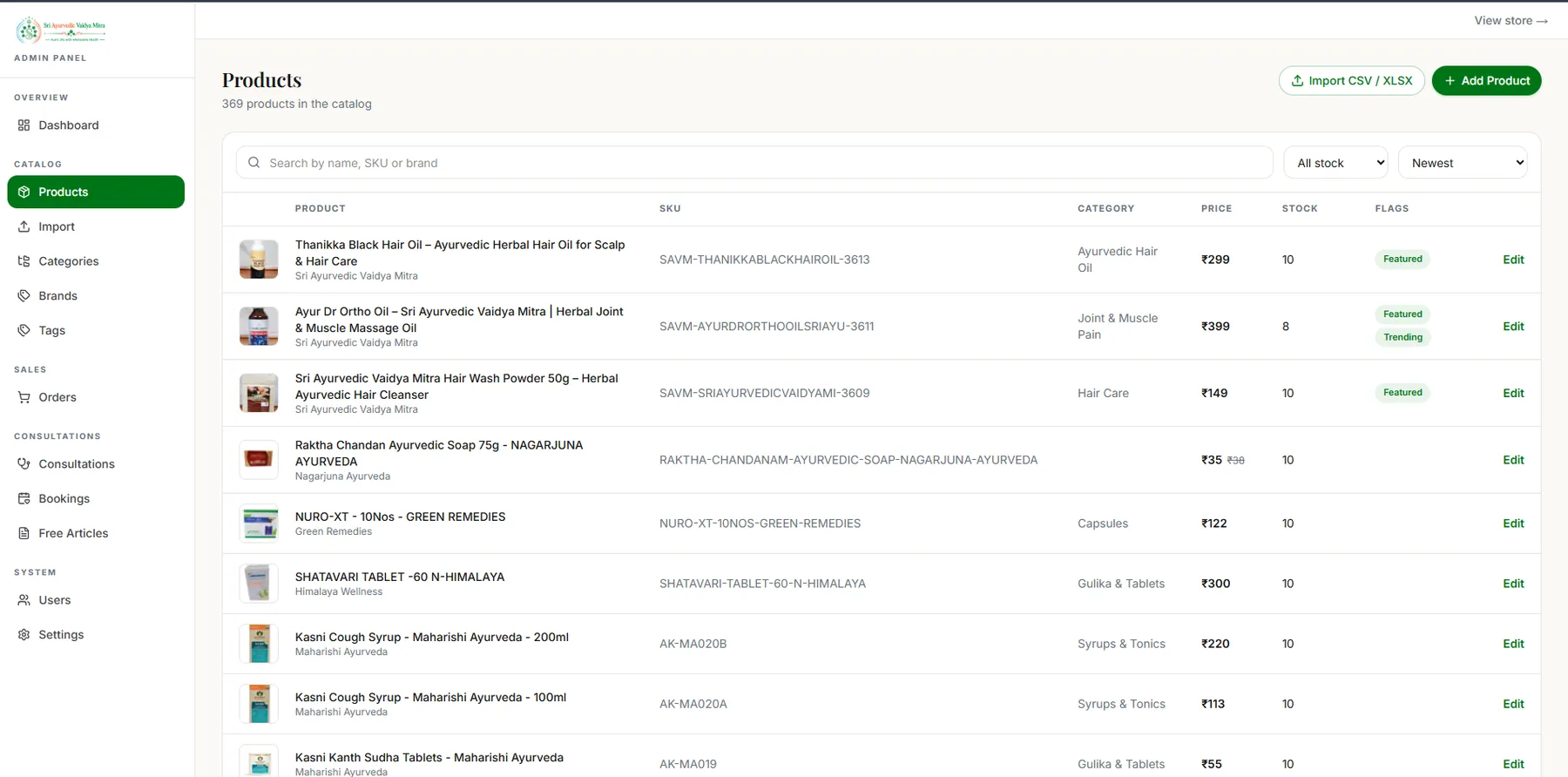The width and height of the screenshot is (1568, 777).
Task: Click the NURO-XT - 10Nos product name
Action: pos(400,517)
